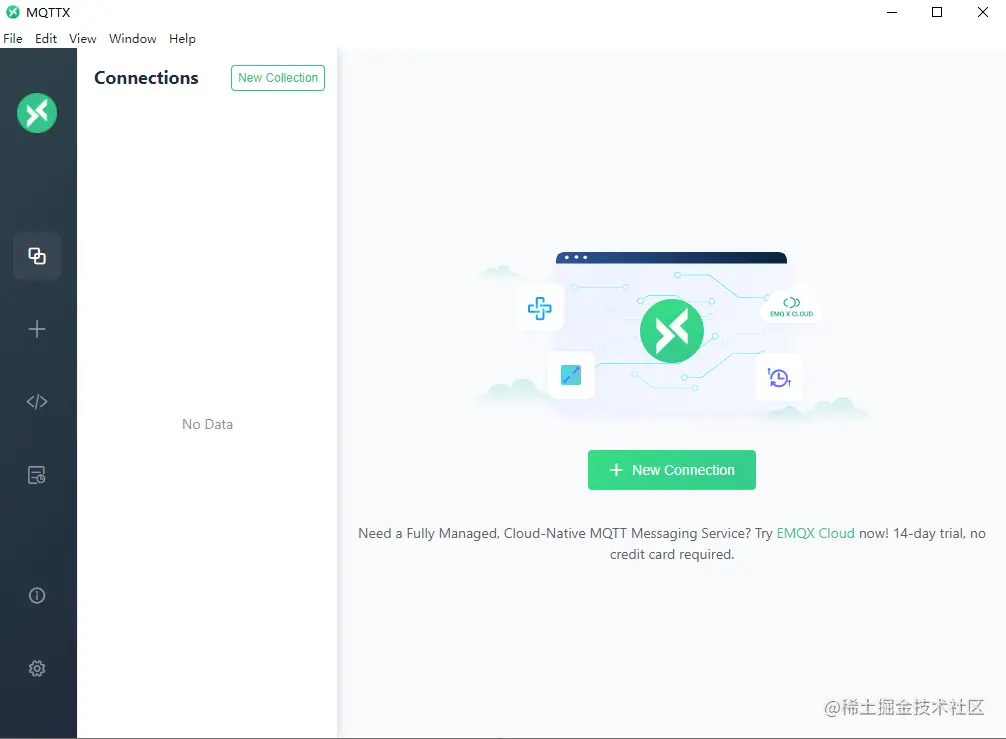Click the Connections heading
The image size is (1006, 739).
click(146, 78)
